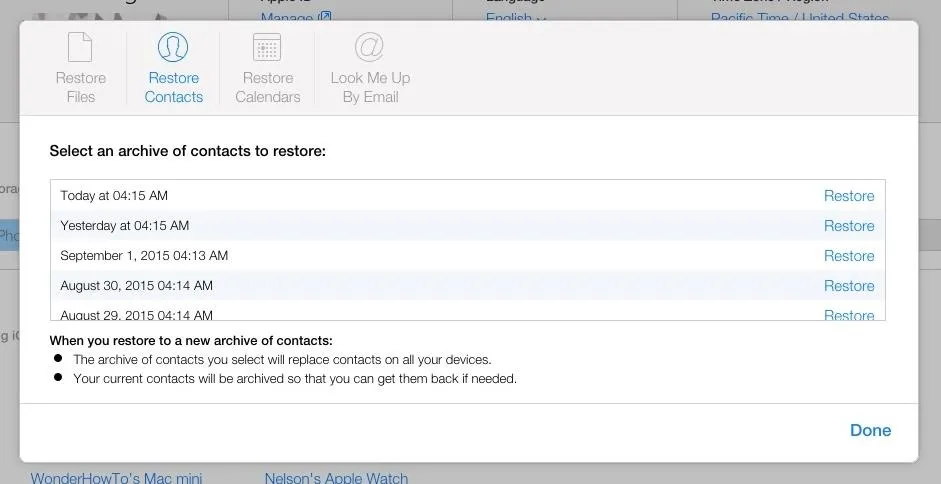941x484 pixels.
Task: Select the Restore Calendars tab label
Action: pos(267,87)
